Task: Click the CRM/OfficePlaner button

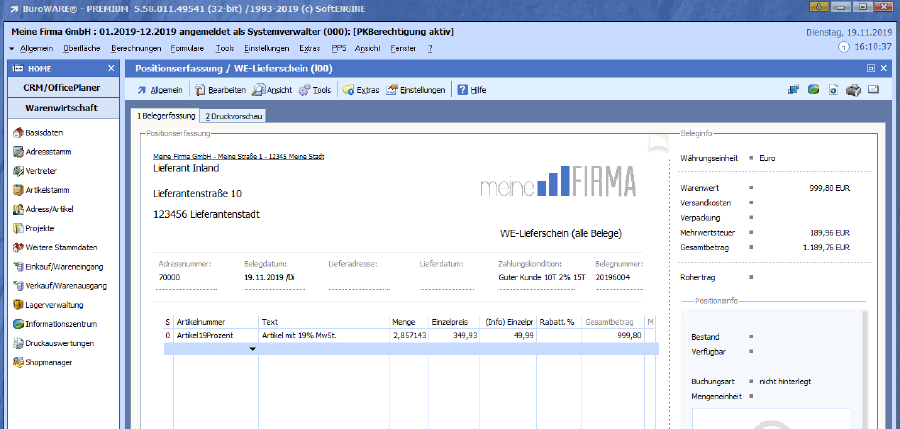Action: (x=61, y=88)
